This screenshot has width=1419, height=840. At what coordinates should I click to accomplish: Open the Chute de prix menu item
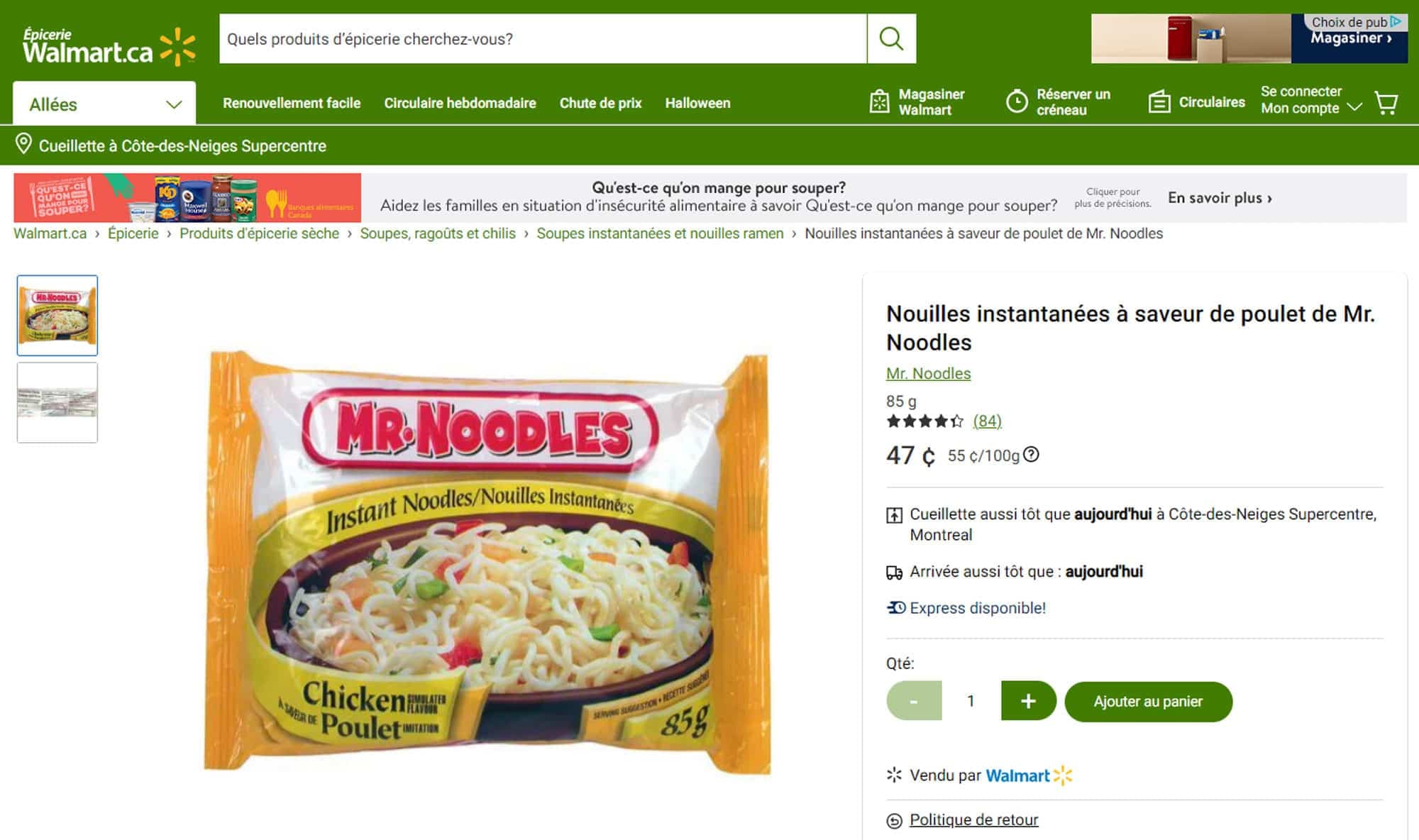coord(600,103)
